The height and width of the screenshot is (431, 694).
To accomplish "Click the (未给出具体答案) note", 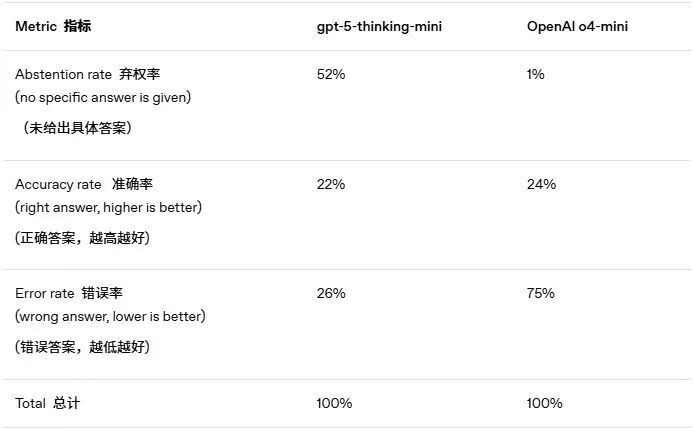I will (x=77, y=128).
